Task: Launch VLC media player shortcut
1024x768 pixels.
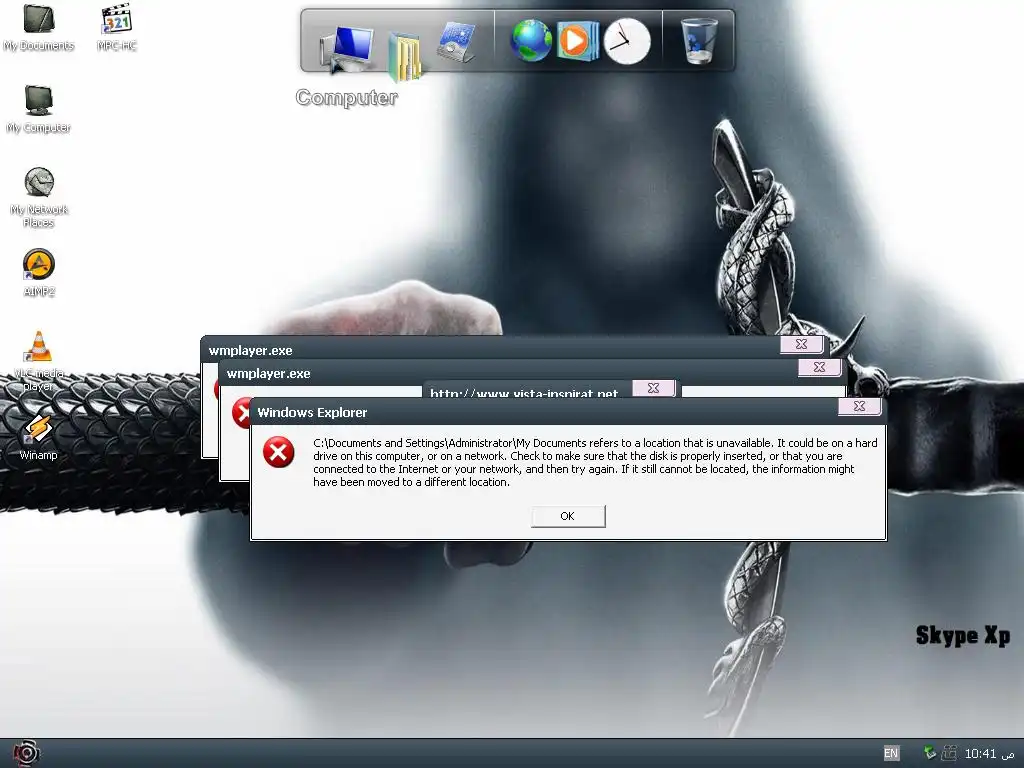Action: point(39,361)
